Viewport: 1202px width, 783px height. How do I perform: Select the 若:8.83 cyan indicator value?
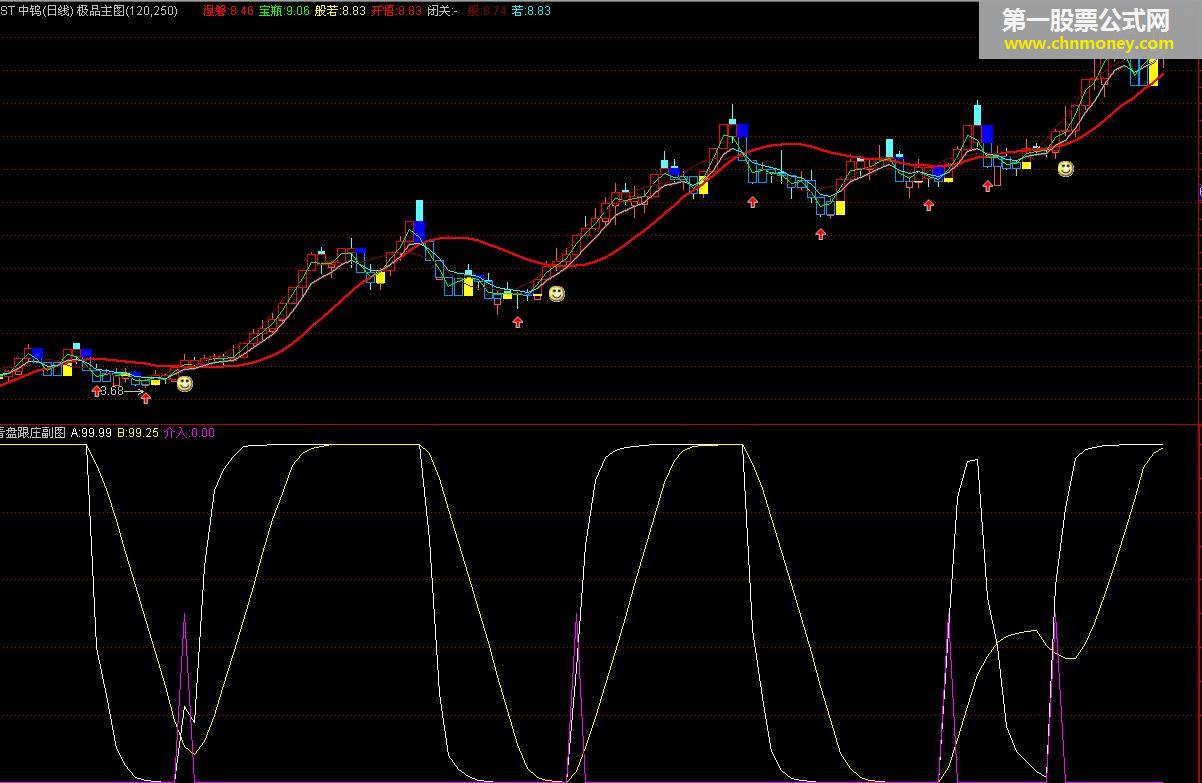531,10
